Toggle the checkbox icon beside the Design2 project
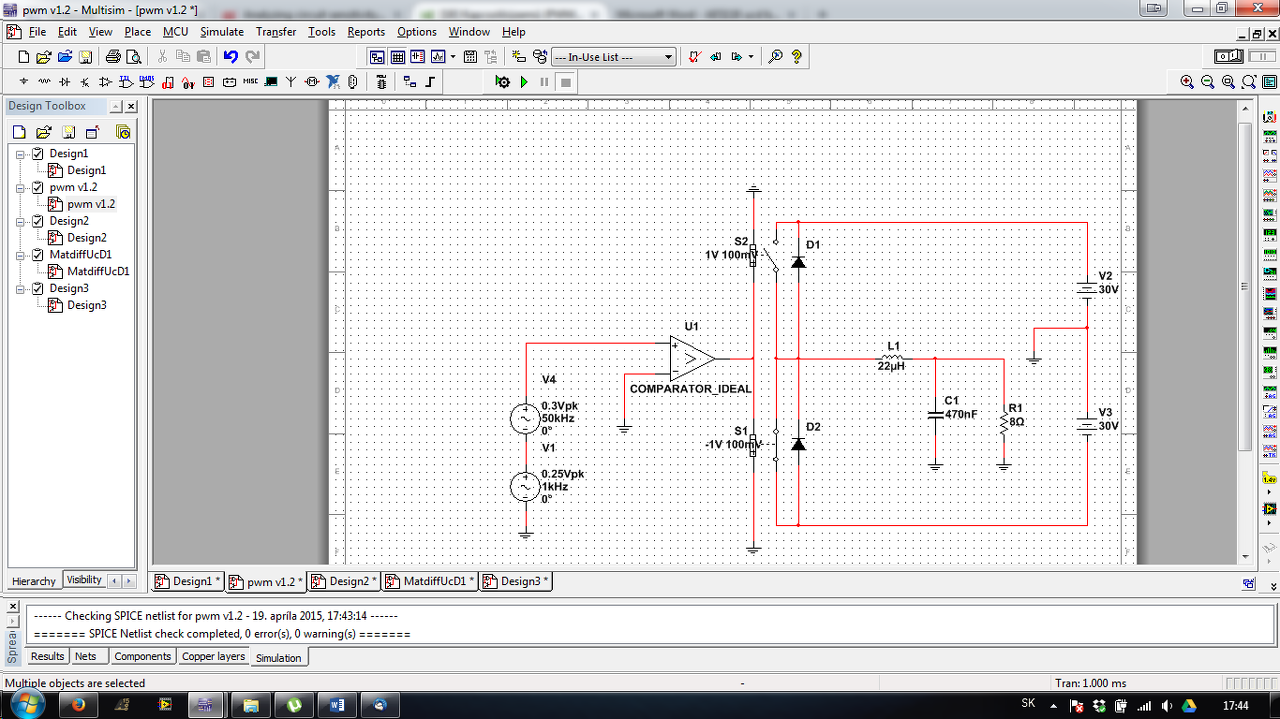Image resolution: width=1280 pixels, height=719 pixels. [38, 221]
